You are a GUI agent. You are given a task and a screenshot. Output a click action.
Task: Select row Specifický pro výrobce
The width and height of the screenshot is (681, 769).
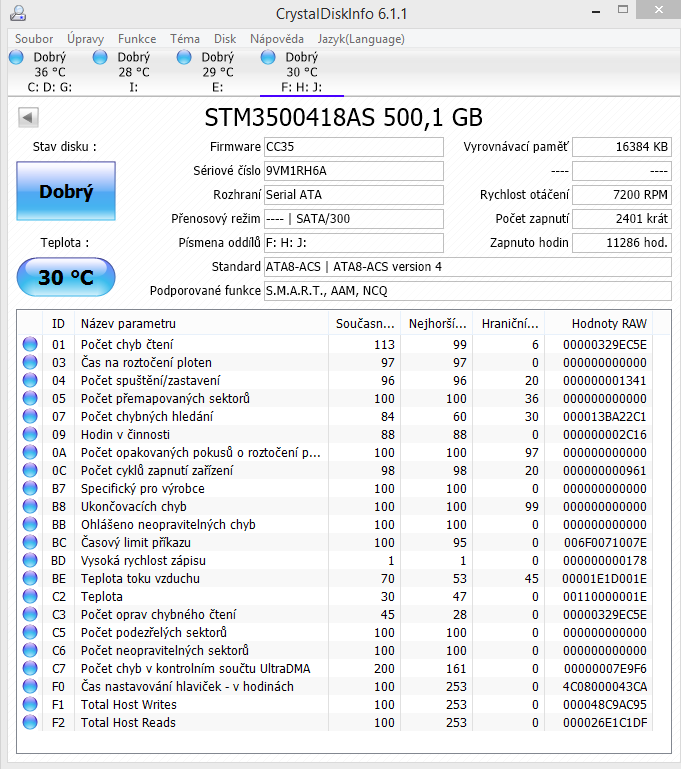(335, 488)
